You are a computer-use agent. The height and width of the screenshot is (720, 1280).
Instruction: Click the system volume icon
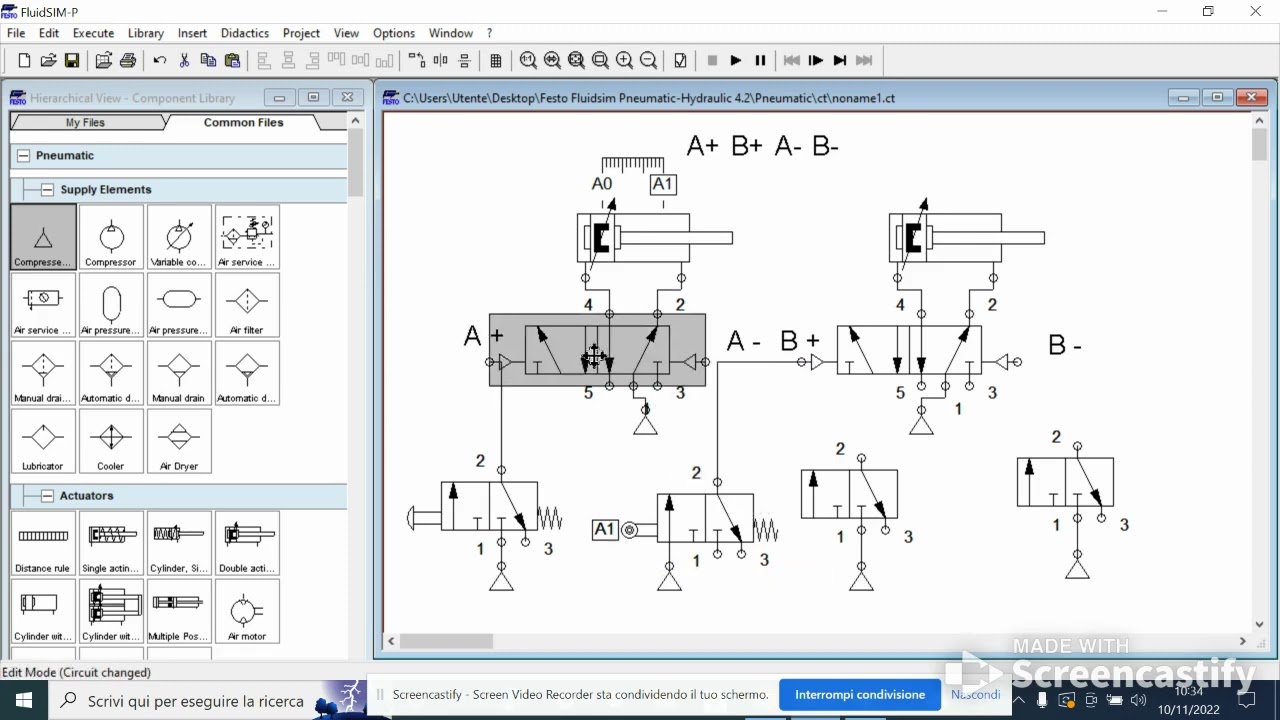(x=1138, y=700)
